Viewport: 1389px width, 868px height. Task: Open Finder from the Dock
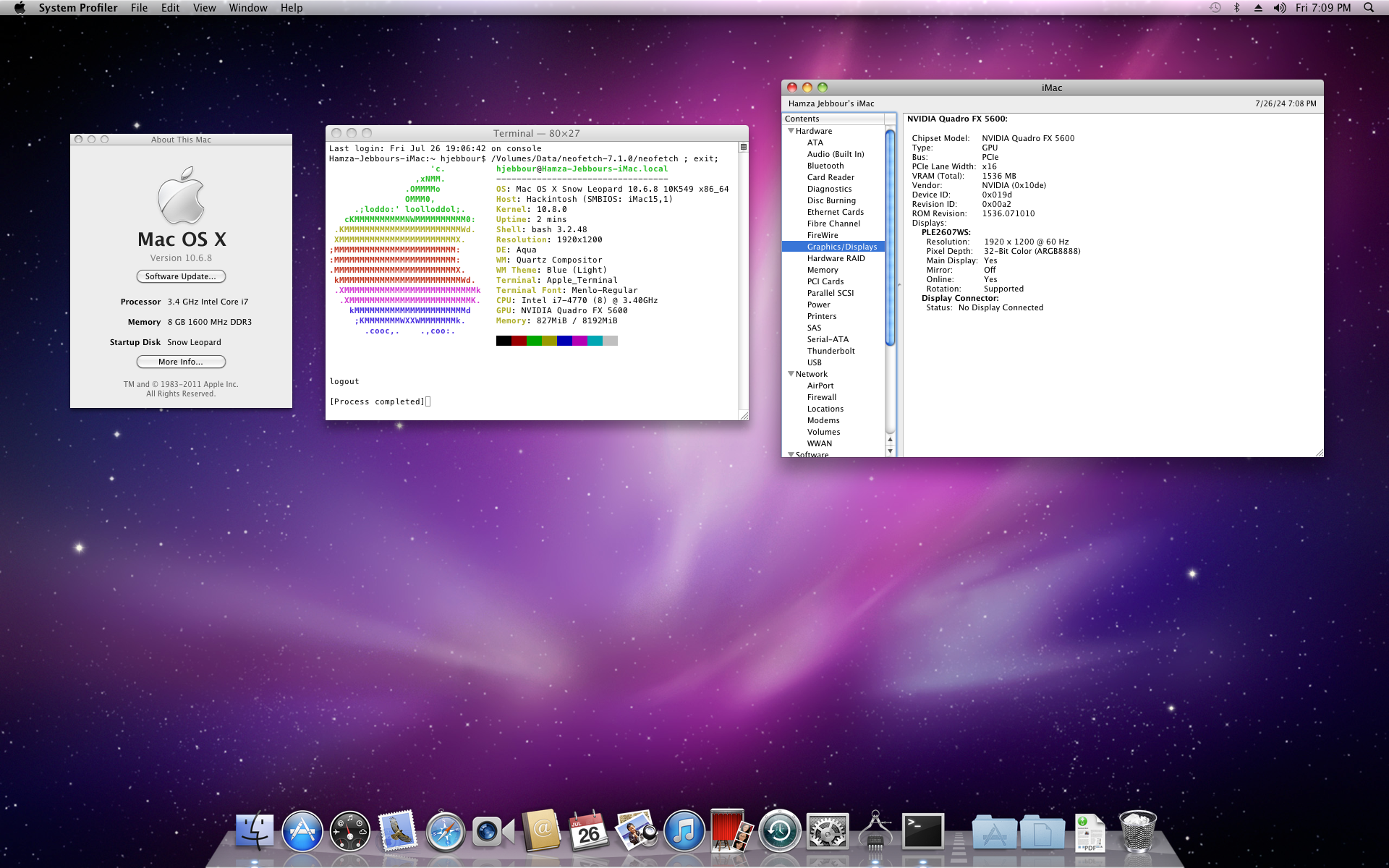coord(255,831)
